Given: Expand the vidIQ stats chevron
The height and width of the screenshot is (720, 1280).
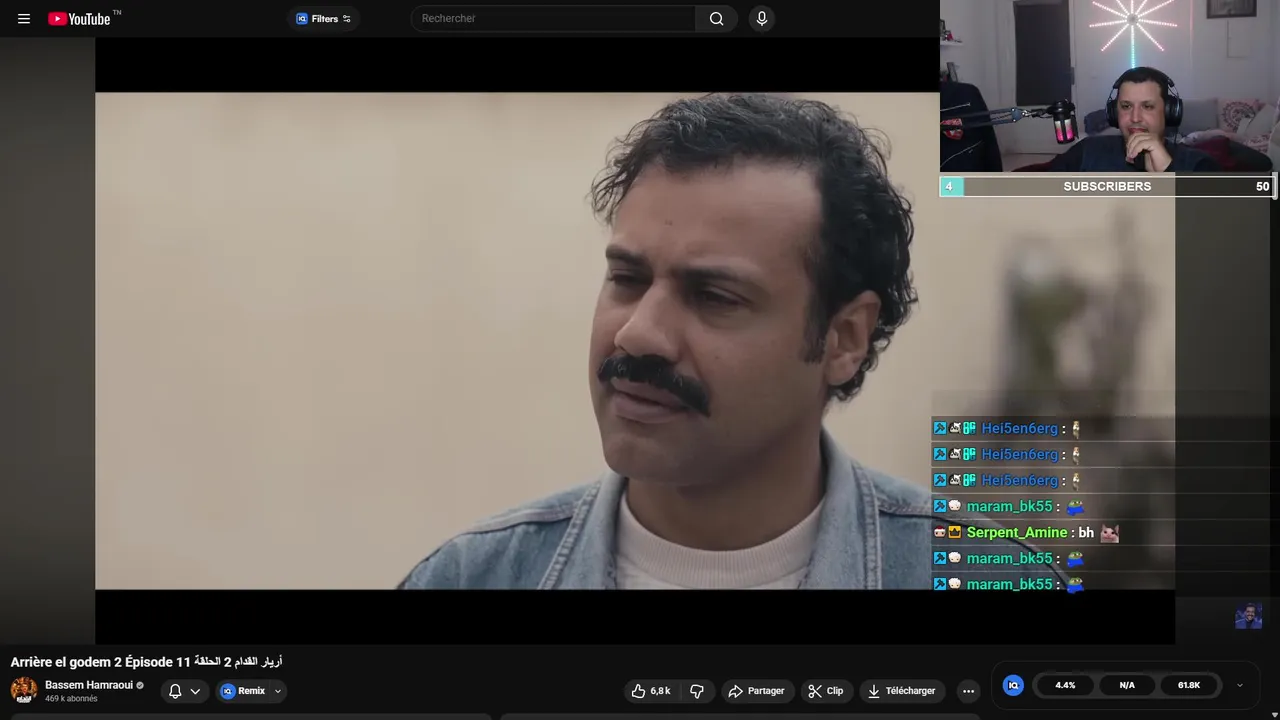Looking at the screenshot, I should (1240, 685).
